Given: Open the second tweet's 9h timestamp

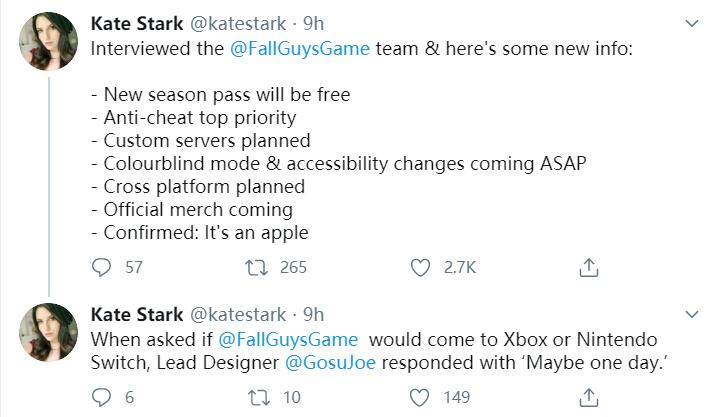Looking at the screenshot, I should (313, 315).
